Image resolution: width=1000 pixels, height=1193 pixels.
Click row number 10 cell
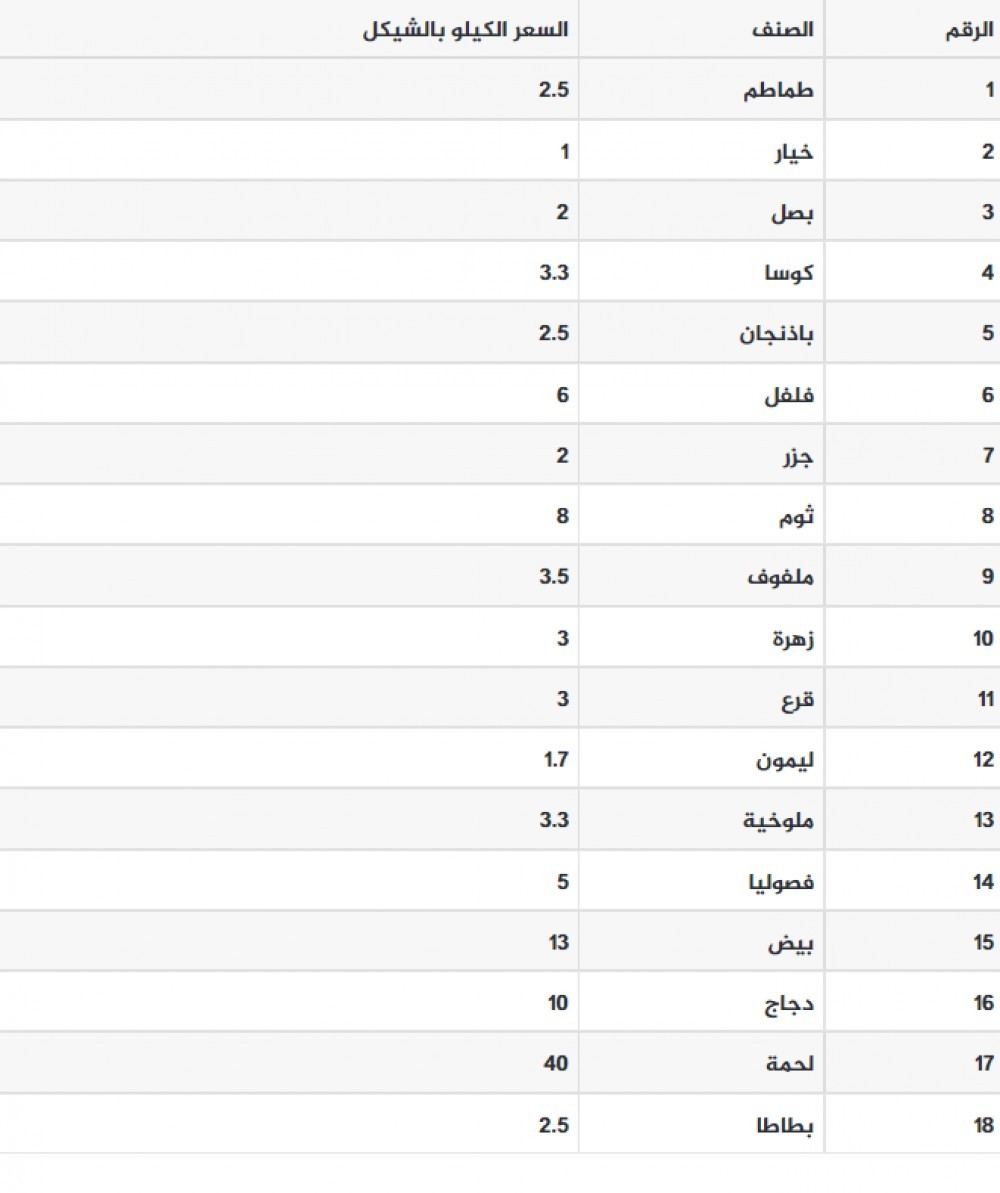pyautogui.click(x=984, y=638)
